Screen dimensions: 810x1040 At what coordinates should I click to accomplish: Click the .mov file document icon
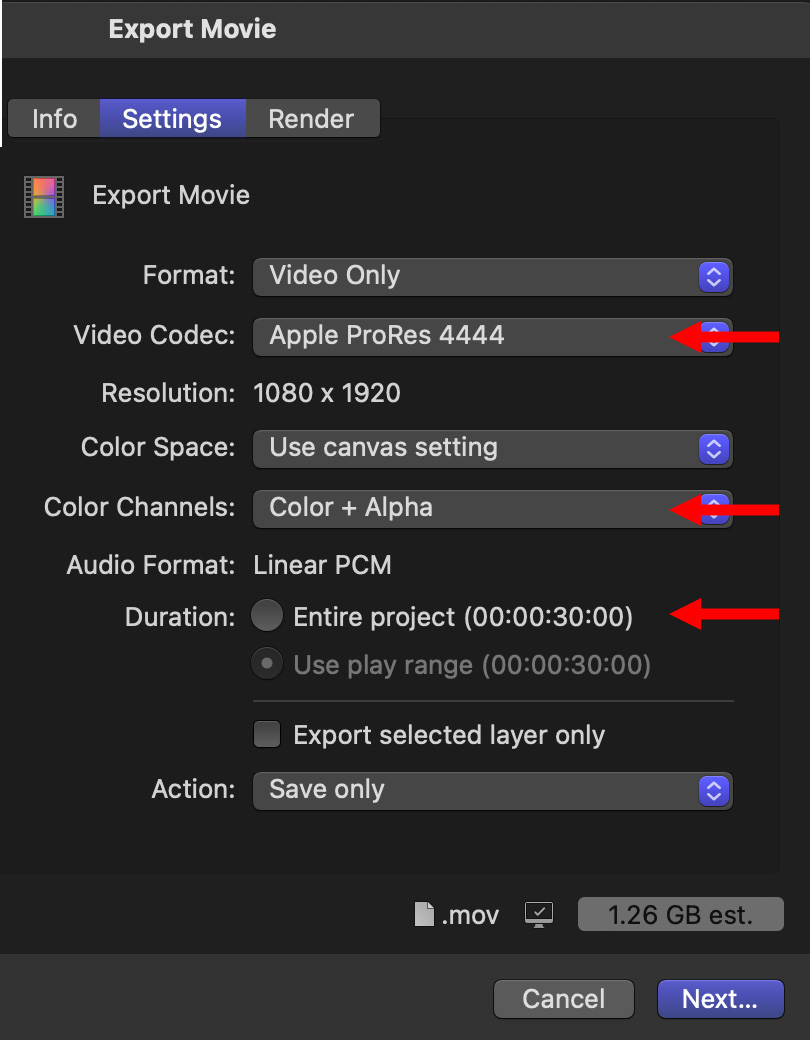tap(424, 914)
